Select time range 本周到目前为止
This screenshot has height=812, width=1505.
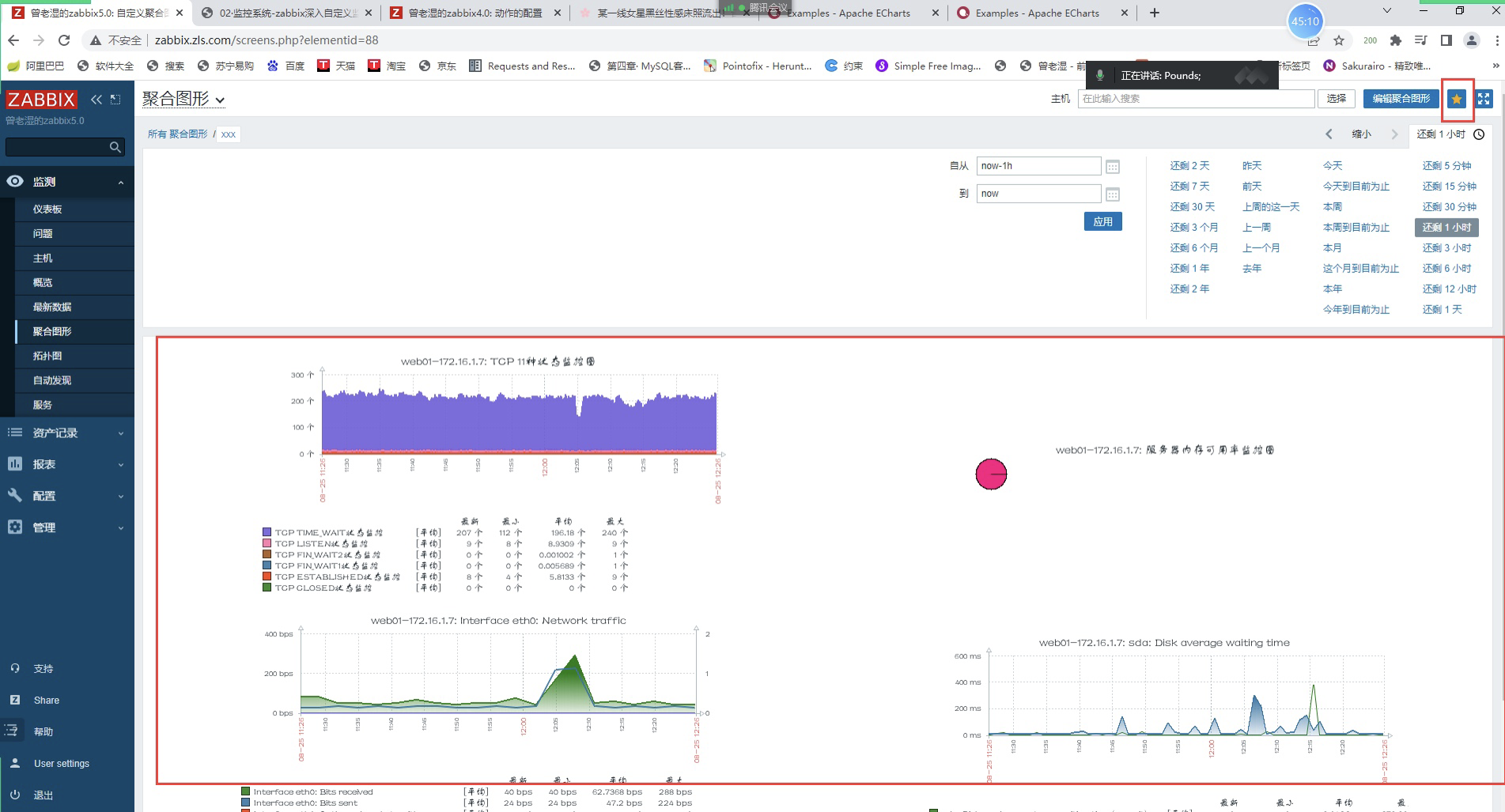pyautogui.click(x=1356, y=228)
